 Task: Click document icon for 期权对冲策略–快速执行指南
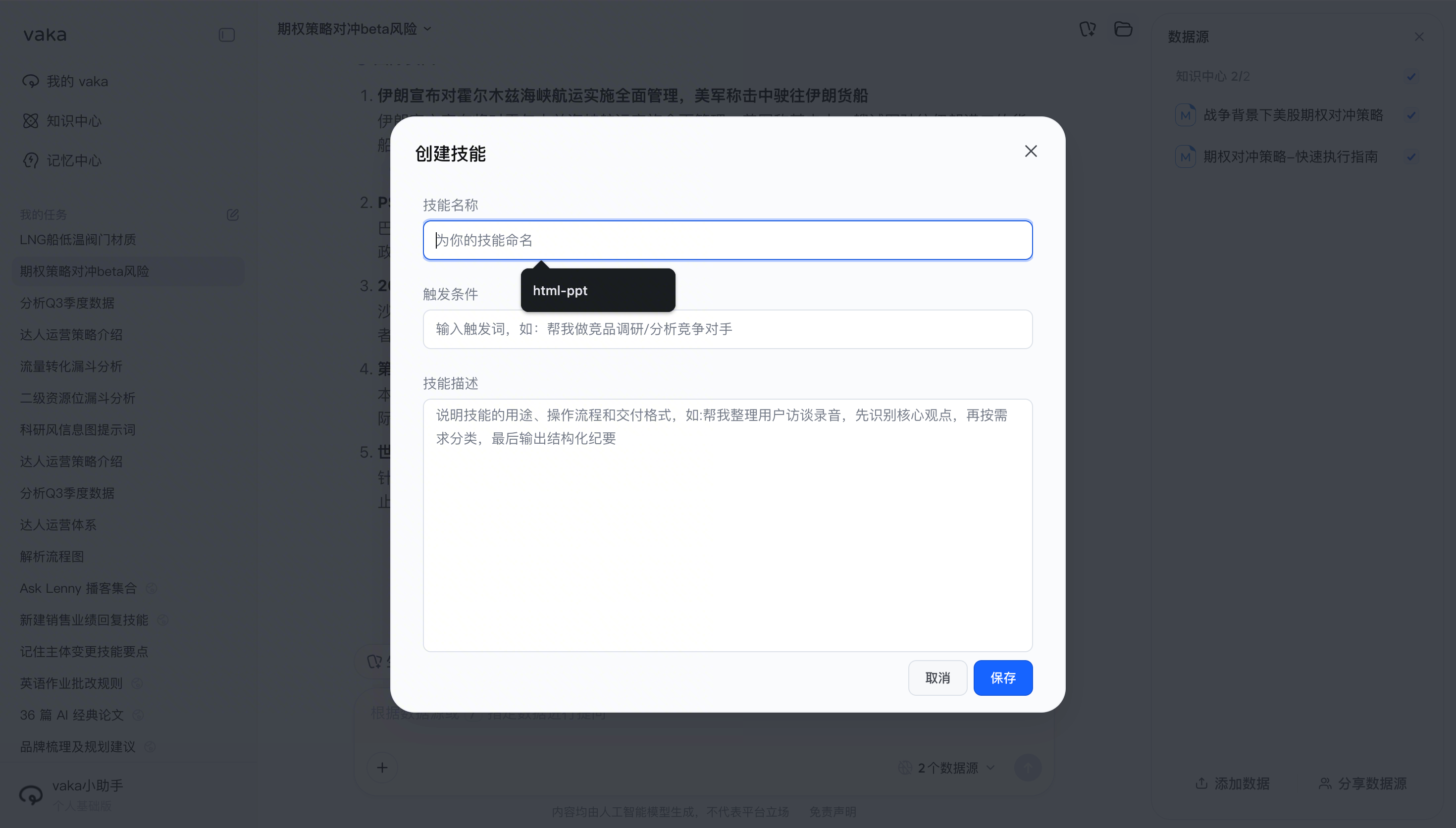1186,157
